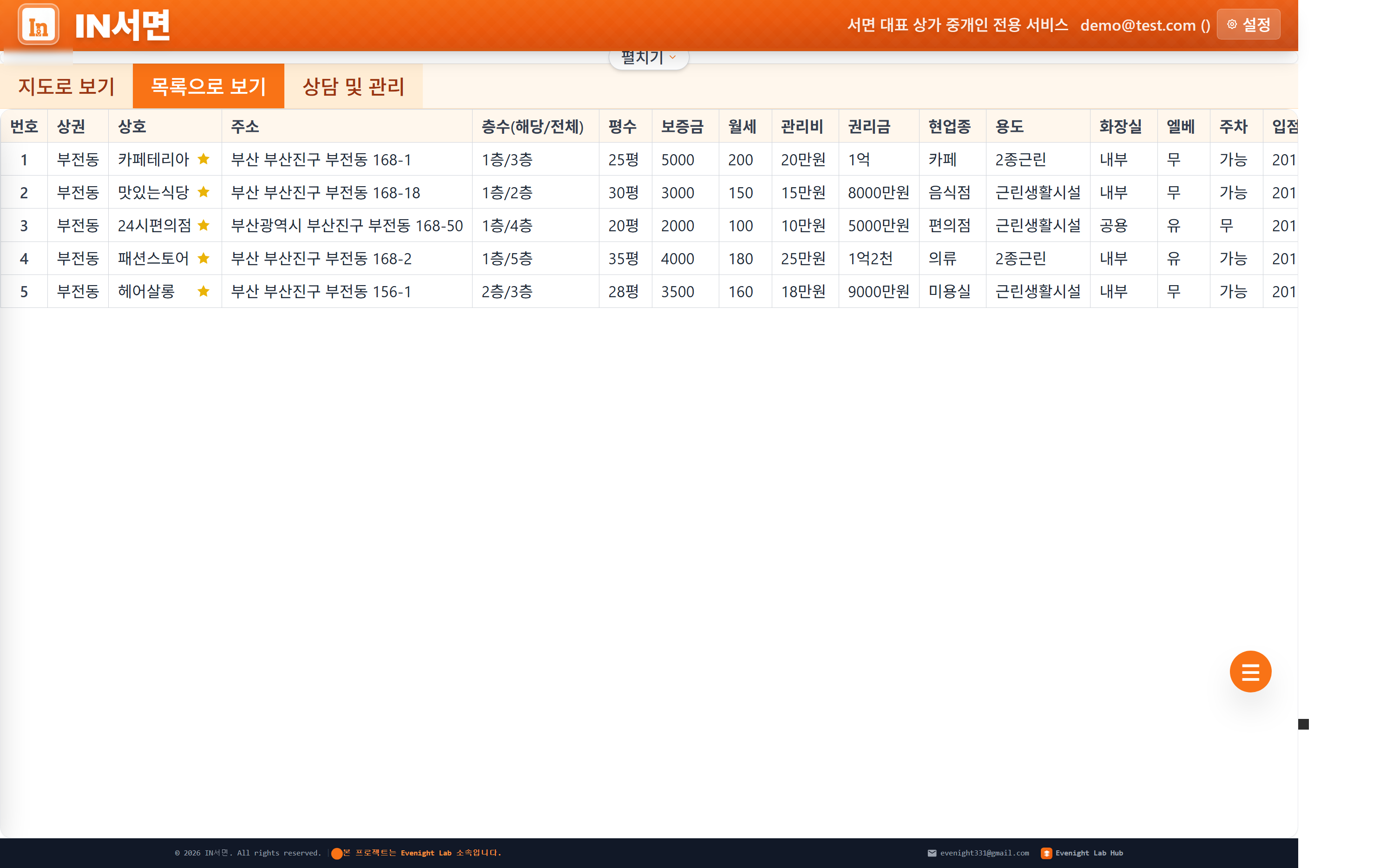1393x868 pixels.
Task: Toggle favorite star for 카페테리아
Action: (203, 159)
